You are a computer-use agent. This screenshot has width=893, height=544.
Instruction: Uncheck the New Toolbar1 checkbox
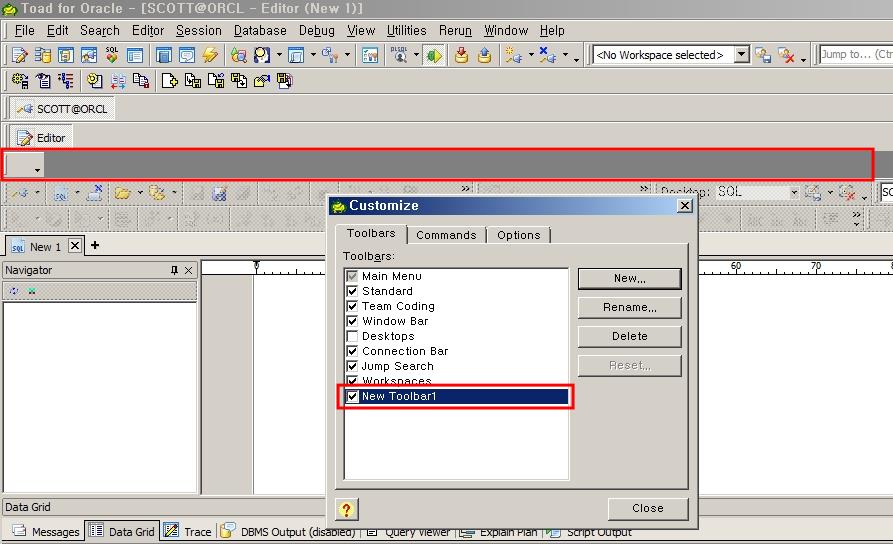(352, 396)
